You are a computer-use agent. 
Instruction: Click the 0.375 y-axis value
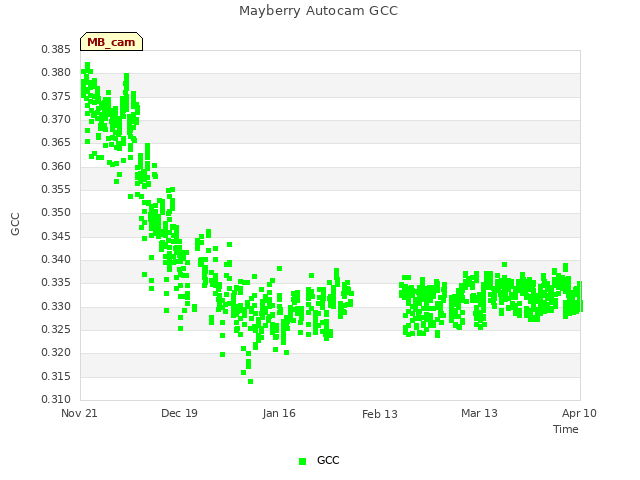point(56,96)
